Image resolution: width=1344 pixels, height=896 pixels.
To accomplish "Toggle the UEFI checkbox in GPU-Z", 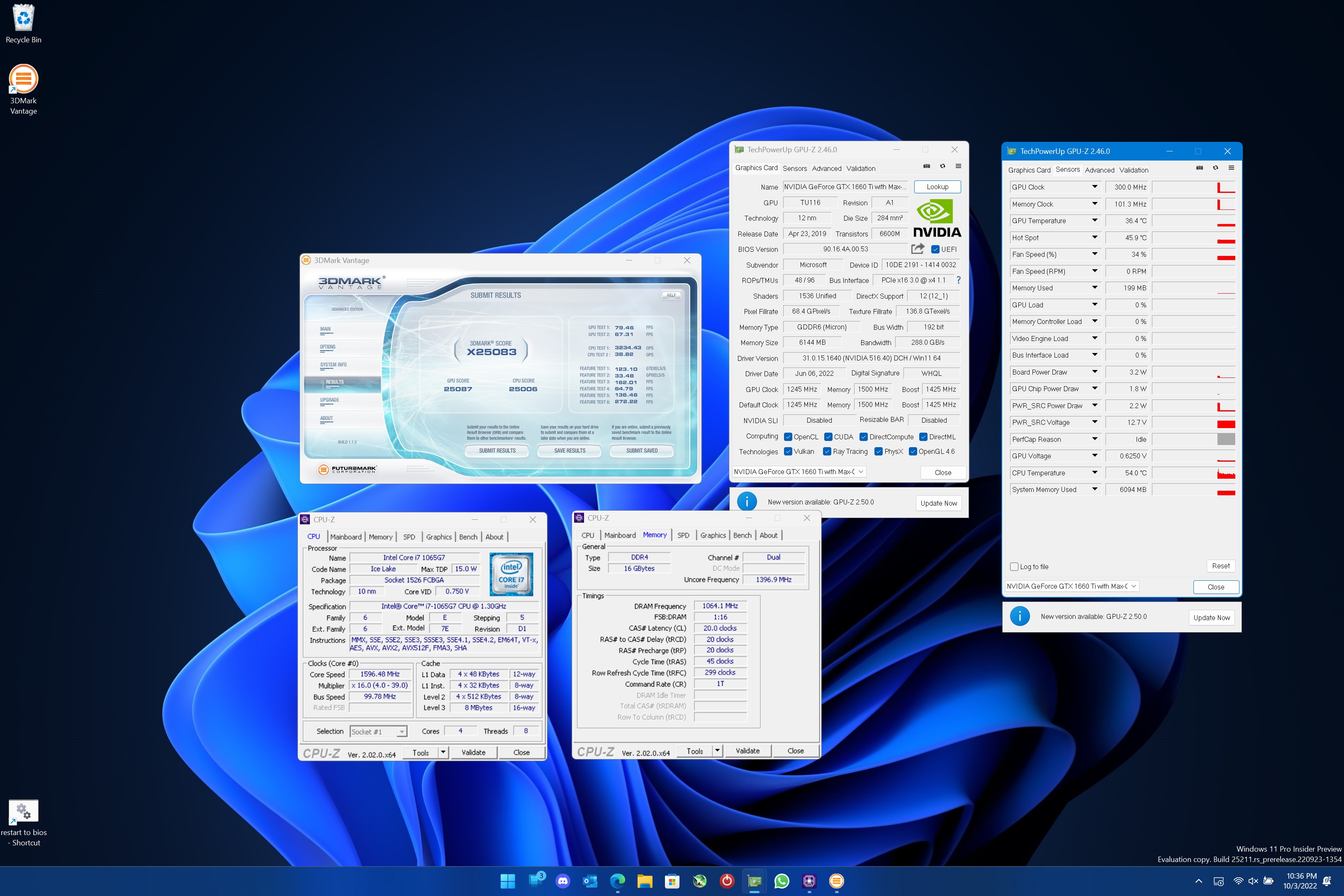I will pyautogui.click(x=935, y=249).
